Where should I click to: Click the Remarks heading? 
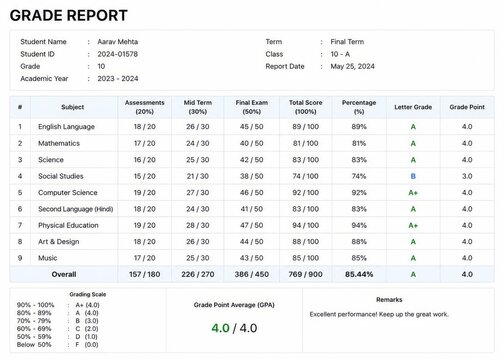coord(389,300)
